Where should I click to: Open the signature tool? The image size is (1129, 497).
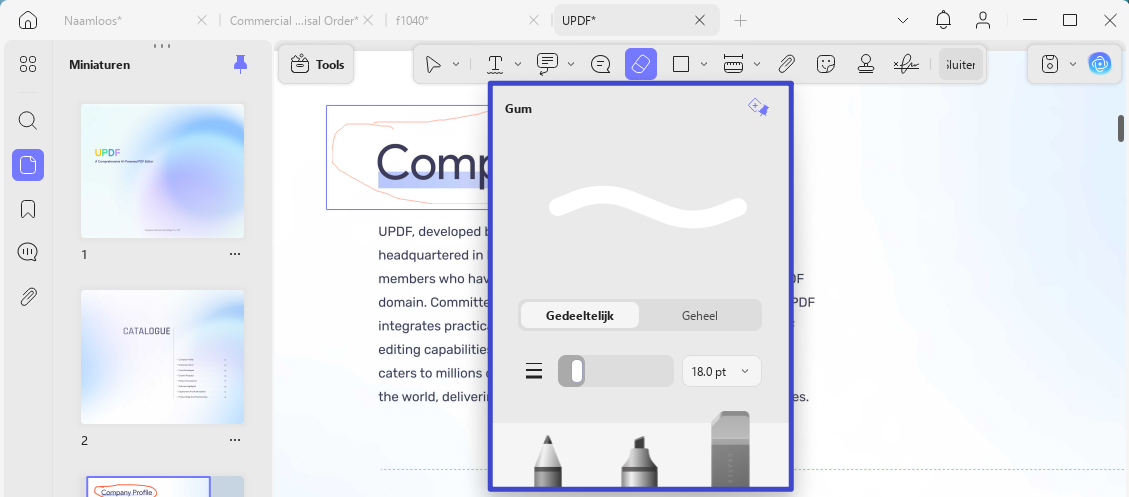click(x=907, y=64)
